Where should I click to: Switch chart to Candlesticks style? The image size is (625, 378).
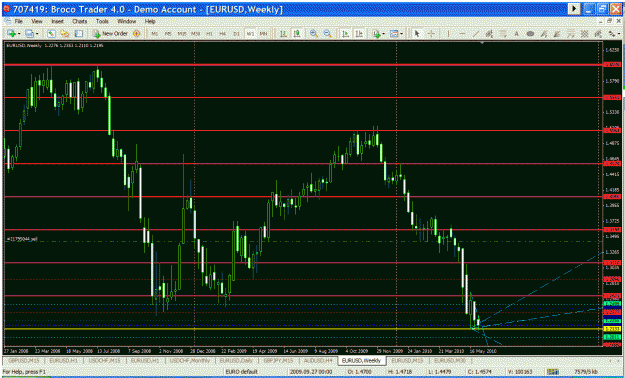coord(297,34)
